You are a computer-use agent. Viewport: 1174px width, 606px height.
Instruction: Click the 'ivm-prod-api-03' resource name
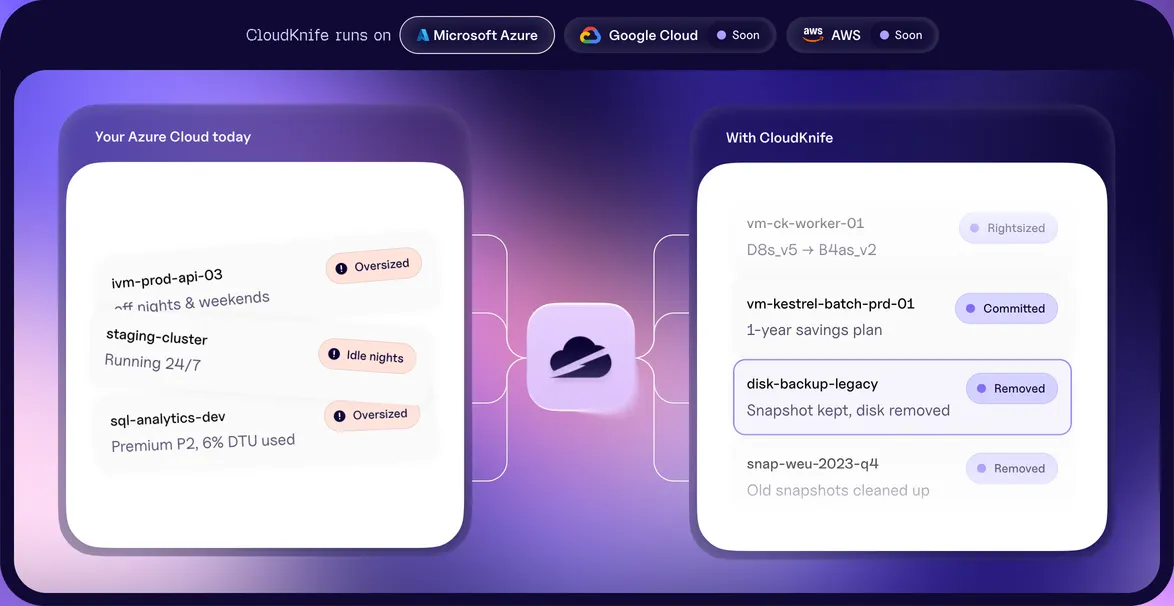pyautogui.click(x=167, y=279)
